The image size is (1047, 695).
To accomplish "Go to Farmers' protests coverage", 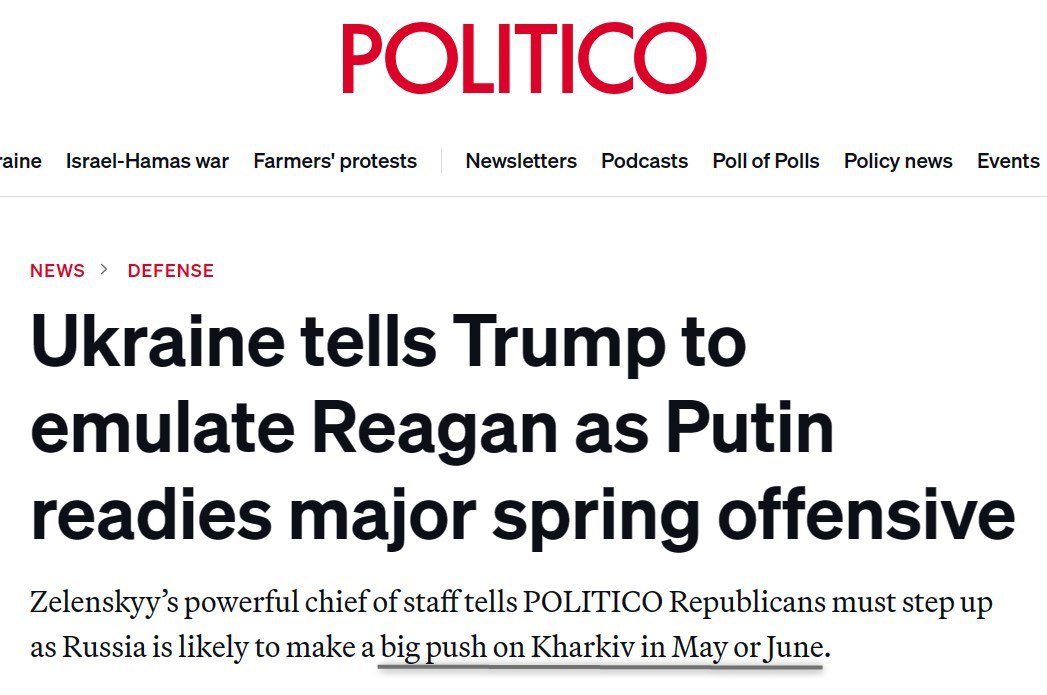I will coord(335,161).
